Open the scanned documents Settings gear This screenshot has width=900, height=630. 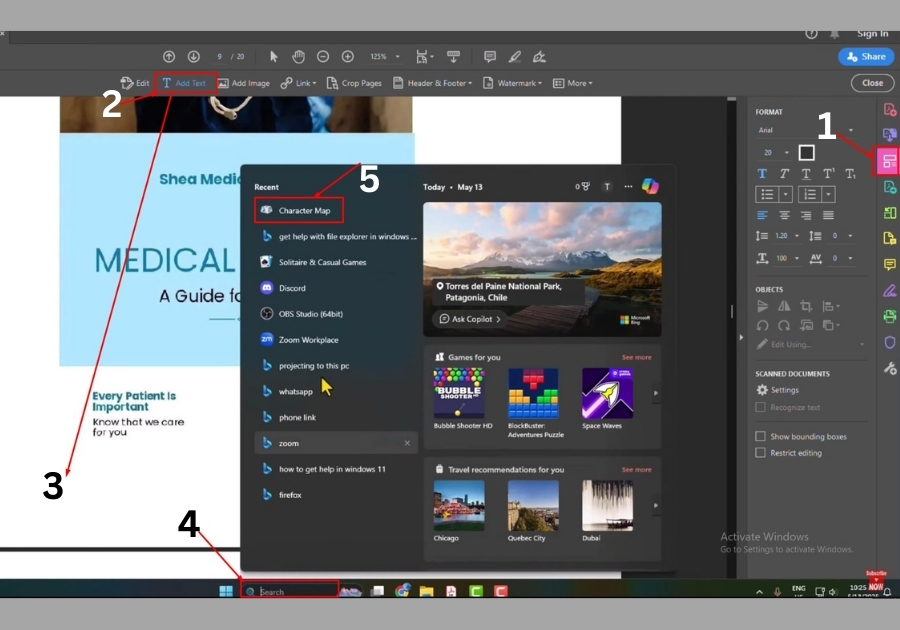tap(762, 390)
